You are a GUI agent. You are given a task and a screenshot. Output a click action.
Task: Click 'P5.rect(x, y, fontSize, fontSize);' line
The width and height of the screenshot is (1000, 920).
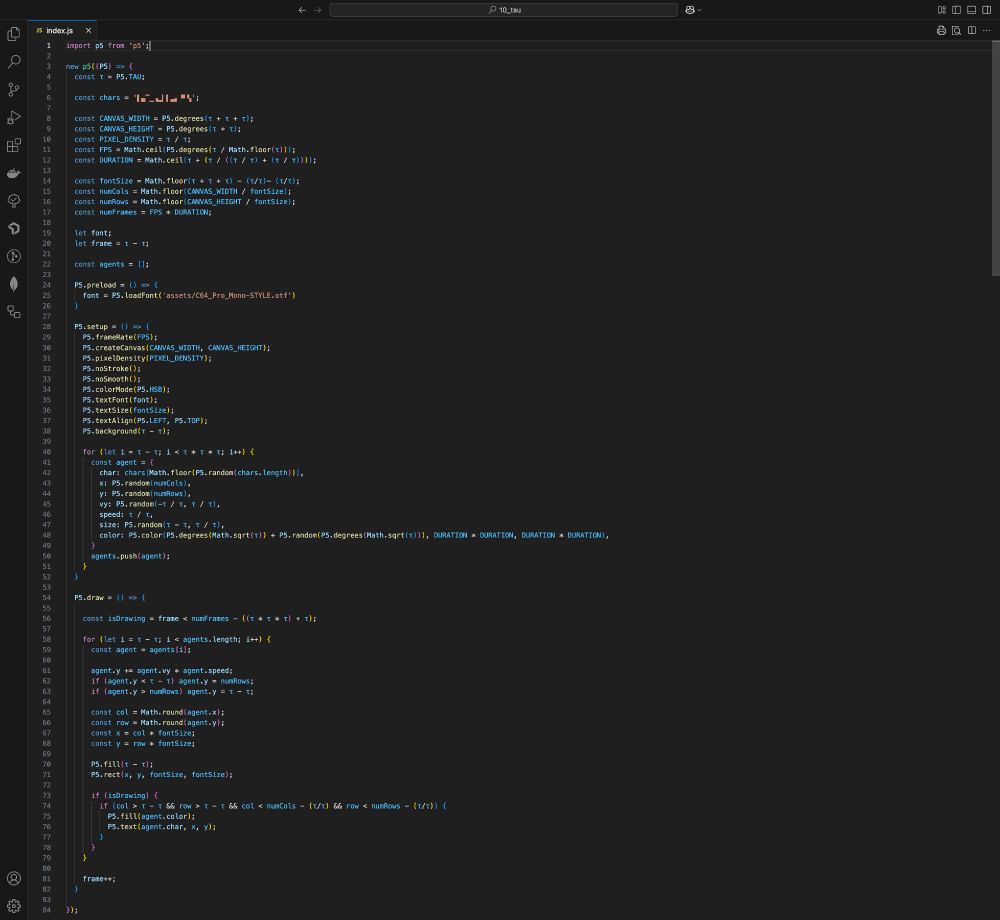(x=161, y=775)
